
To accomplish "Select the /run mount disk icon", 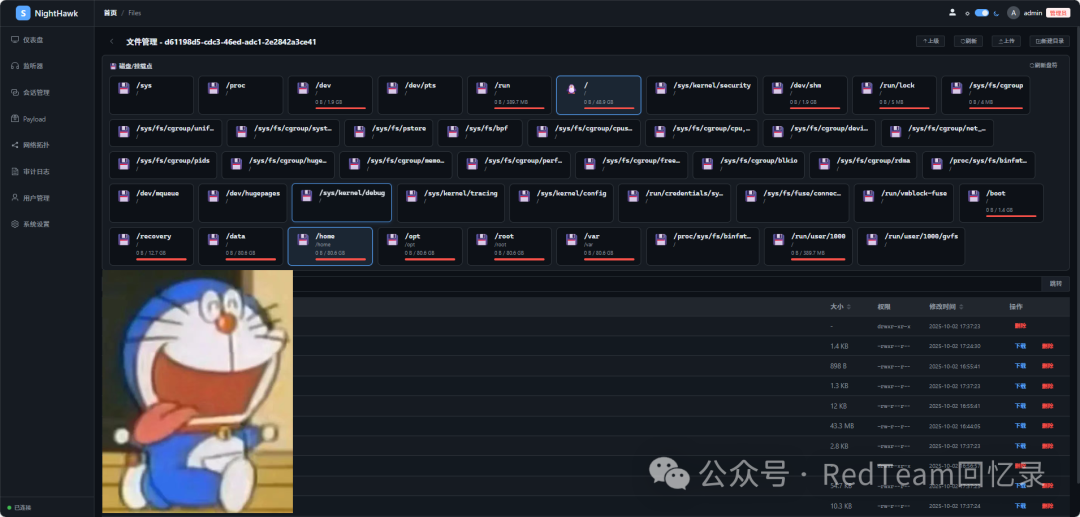I will (481, 89).
